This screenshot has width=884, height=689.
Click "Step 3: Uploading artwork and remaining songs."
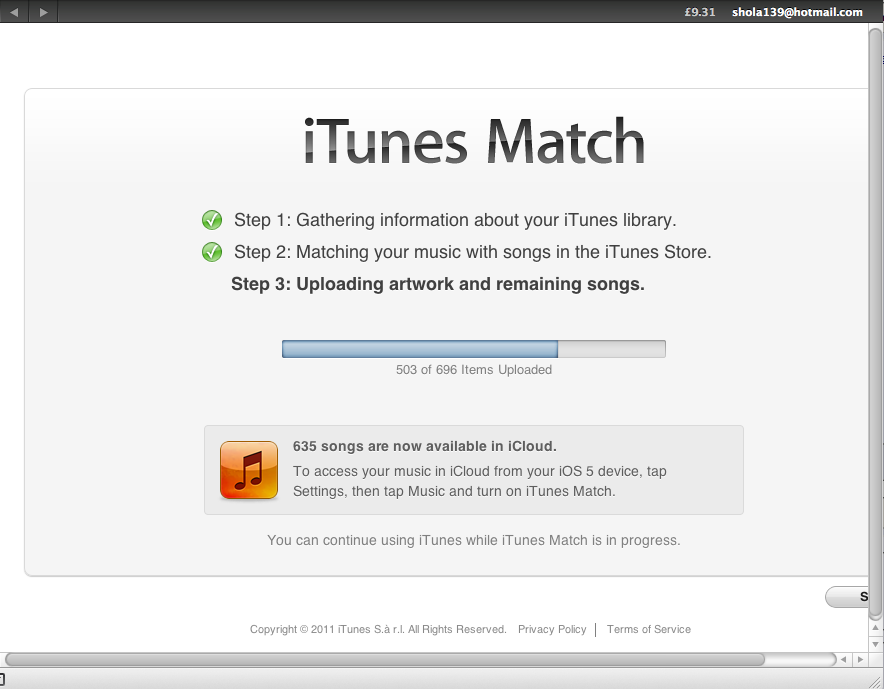tap(437, 284)
